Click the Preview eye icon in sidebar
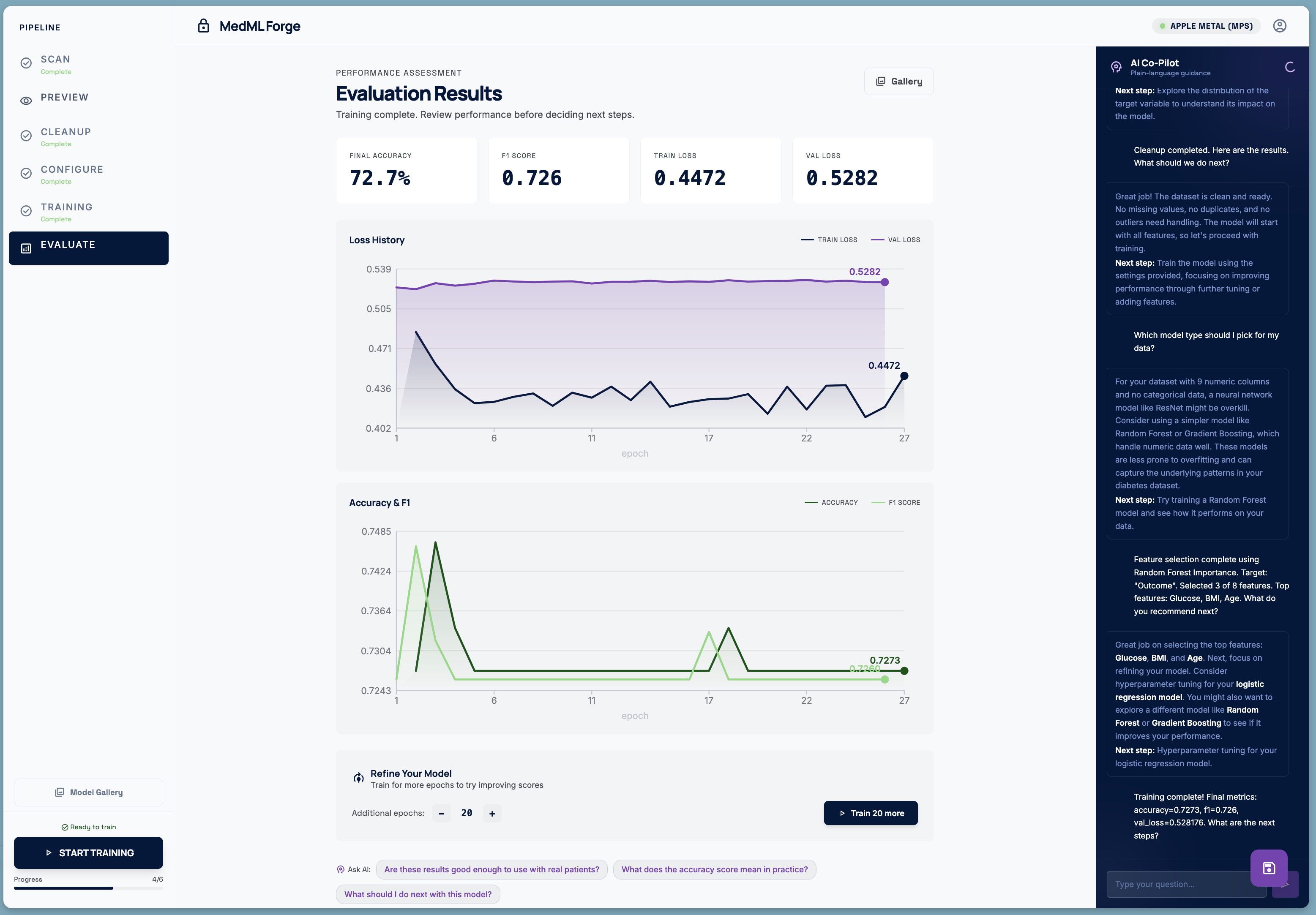This screenshot has height=915, width=1316. click(26, 101)
